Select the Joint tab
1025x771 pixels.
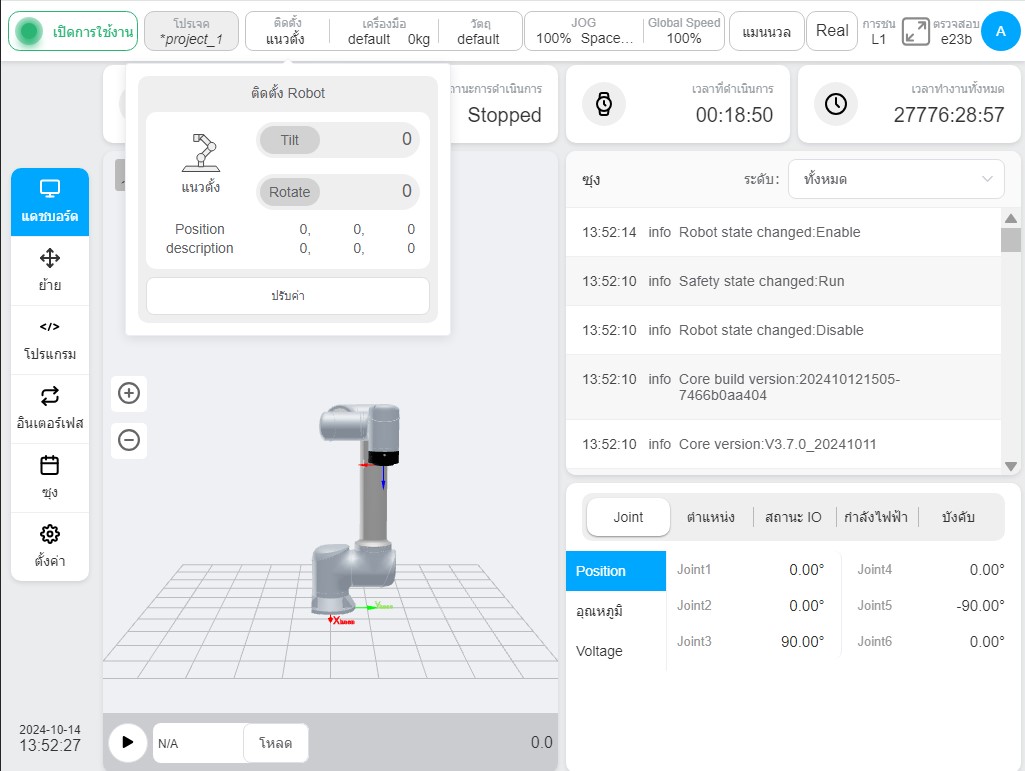click(x=628, y=517)
